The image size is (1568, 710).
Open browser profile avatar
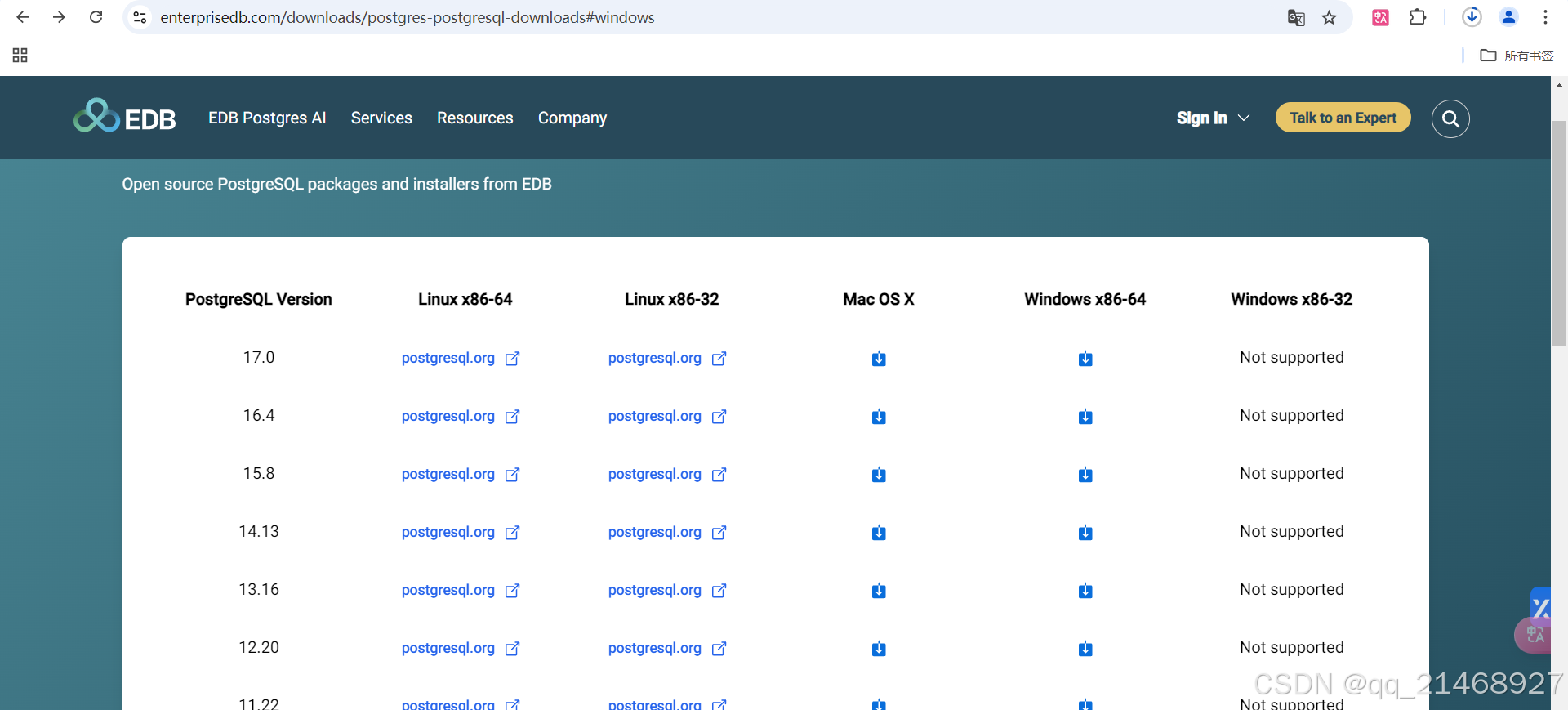(x=1508, y=16)
